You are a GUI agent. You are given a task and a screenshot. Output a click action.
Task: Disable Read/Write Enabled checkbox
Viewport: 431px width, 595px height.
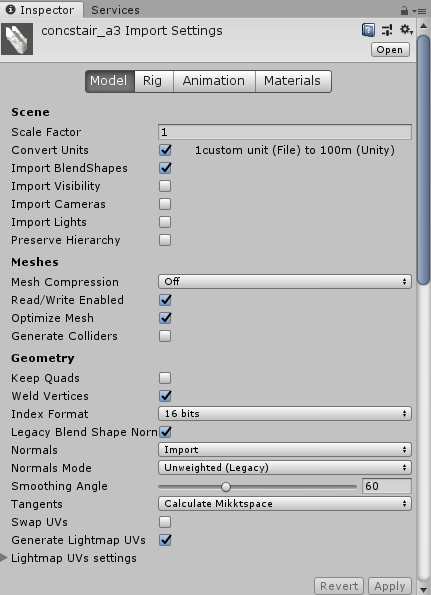165,300
